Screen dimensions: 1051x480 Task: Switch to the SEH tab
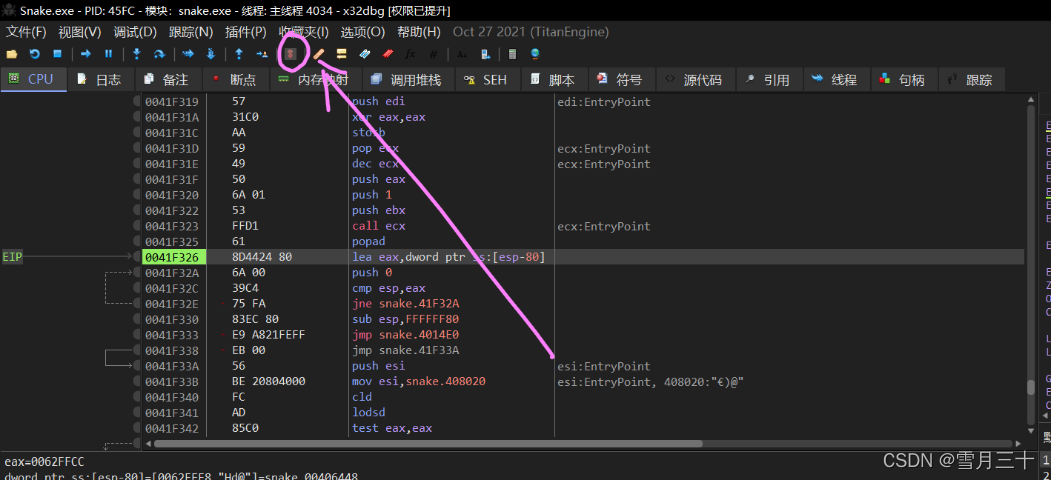click(487, 80)
